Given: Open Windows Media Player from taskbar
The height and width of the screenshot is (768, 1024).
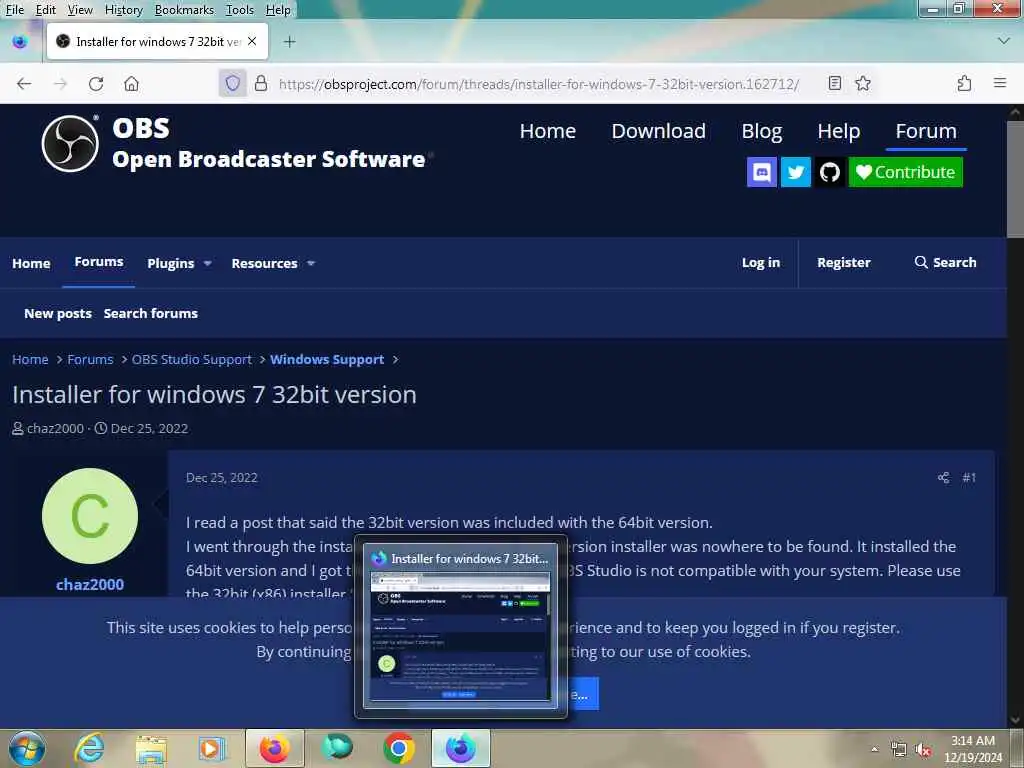Looking at the screenshot, I should click(212, 748).
